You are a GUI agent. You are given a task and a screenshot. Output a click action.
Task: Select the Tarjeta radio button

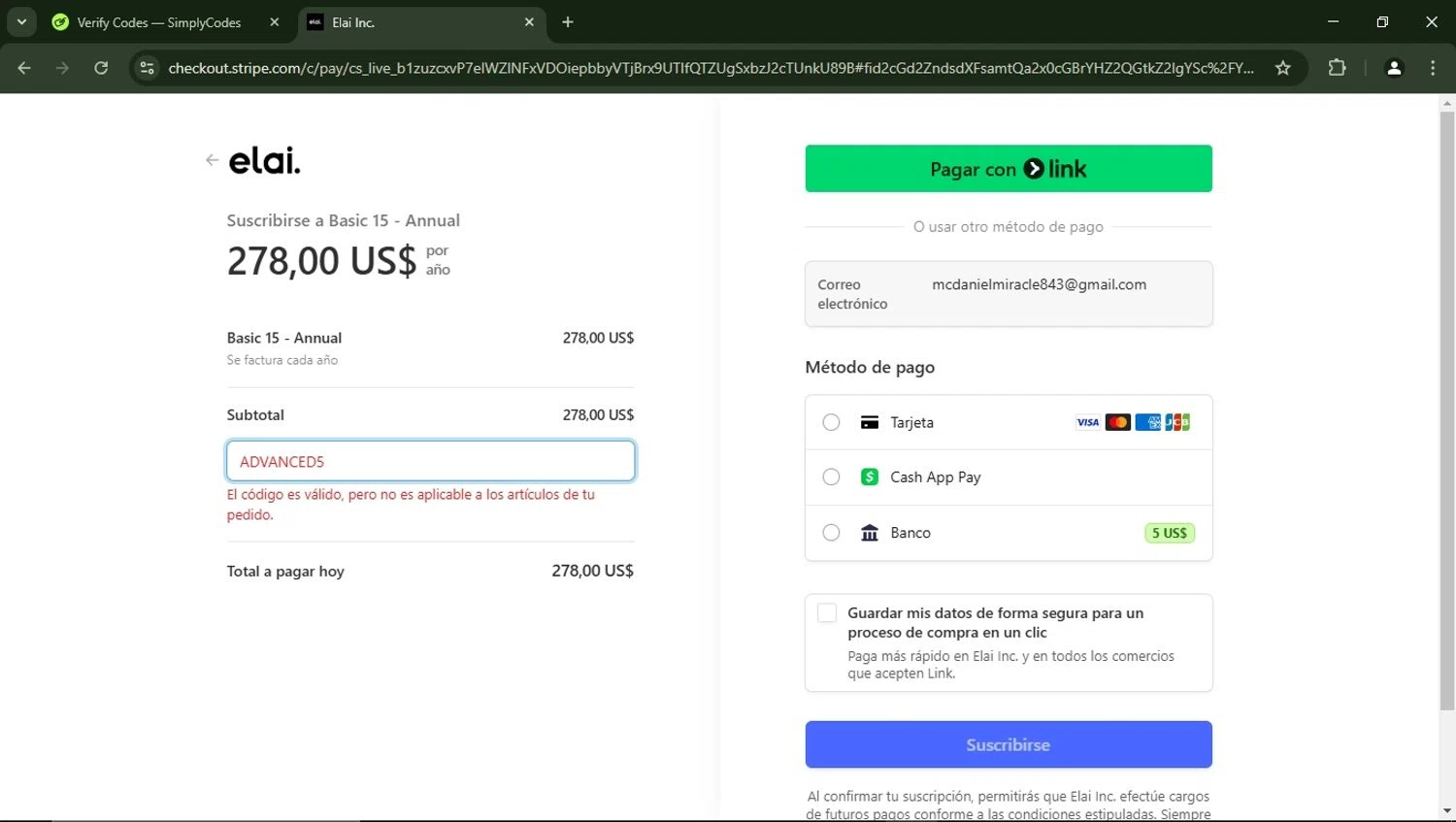(831, 422)
